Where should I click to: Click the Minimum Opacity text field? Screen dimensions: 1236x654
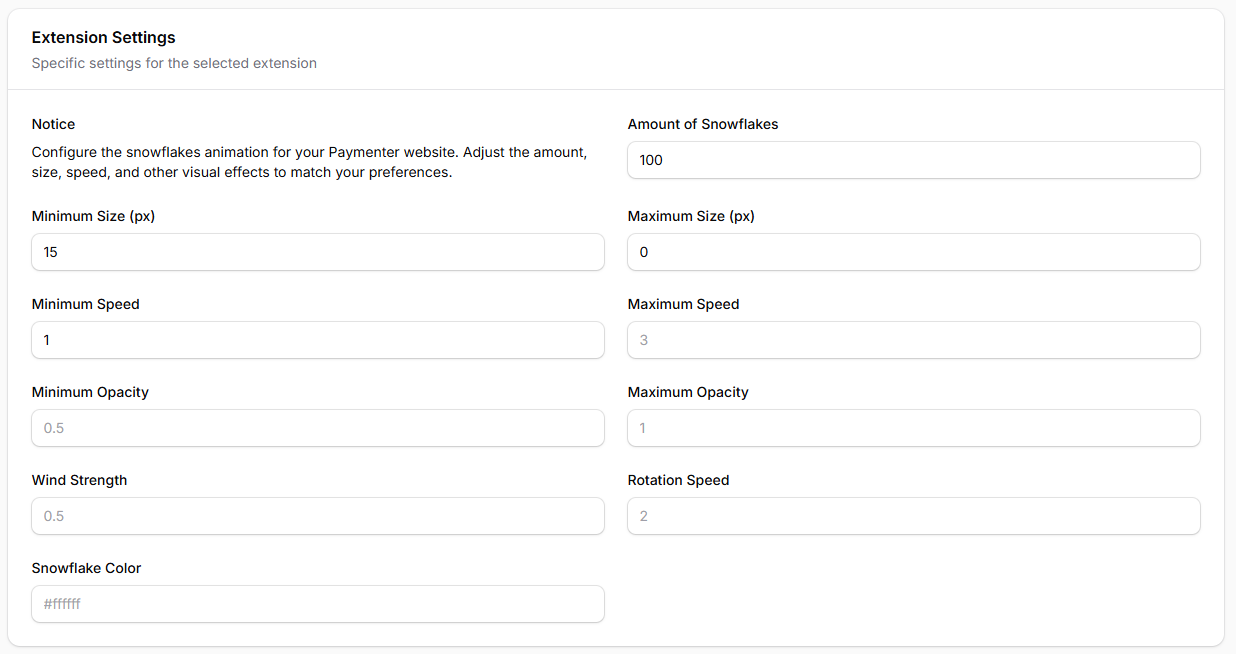[317, 428]
